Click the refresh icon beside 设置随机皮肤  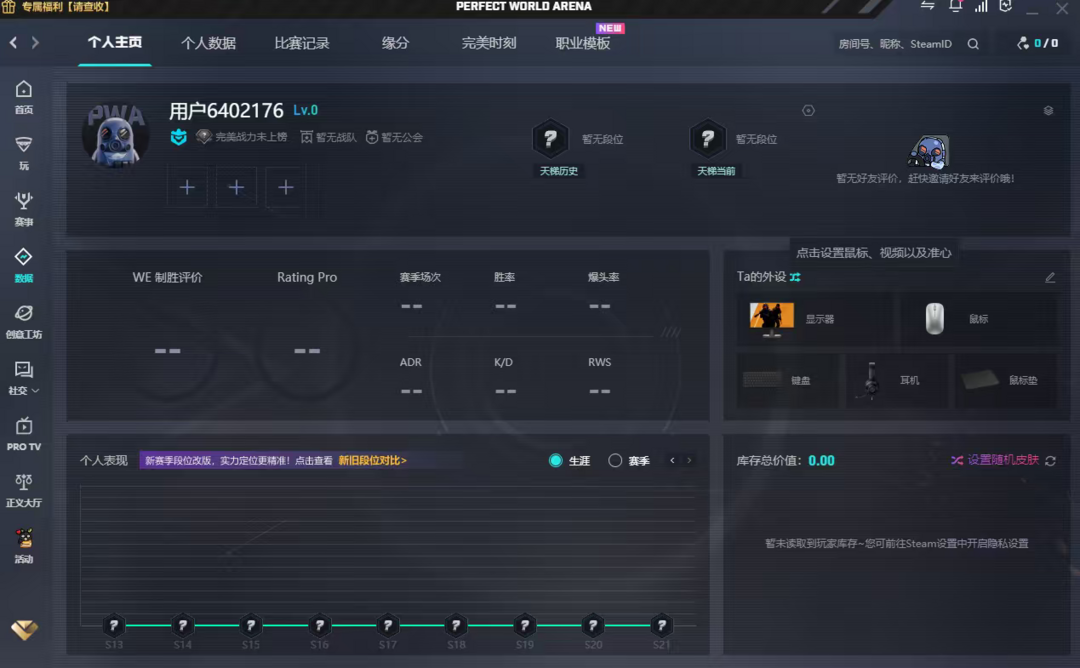click(x=1050, y=461)
